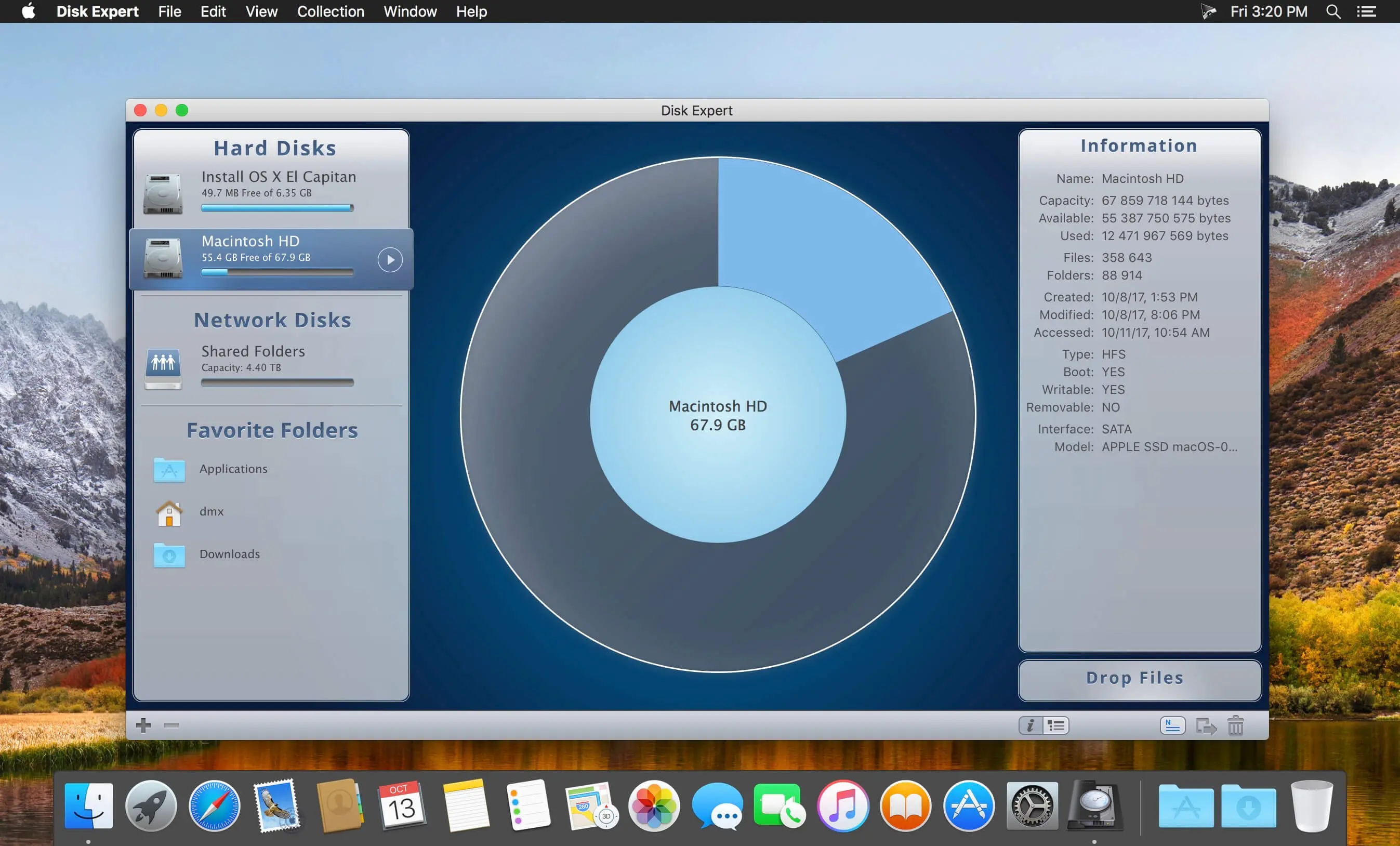Toggle the Information view mode

click(1031, 725)
